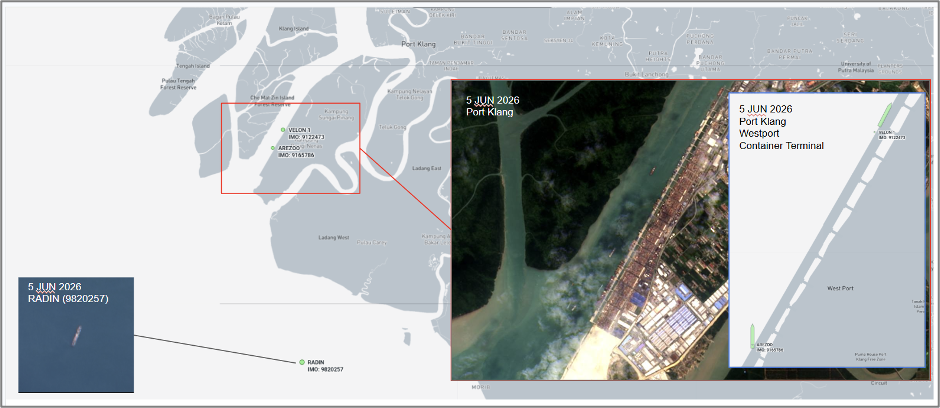The height and width of the screenshot is (408, 940).
Task: Click the Ladang West map label
Action: (x=334, y=238)
